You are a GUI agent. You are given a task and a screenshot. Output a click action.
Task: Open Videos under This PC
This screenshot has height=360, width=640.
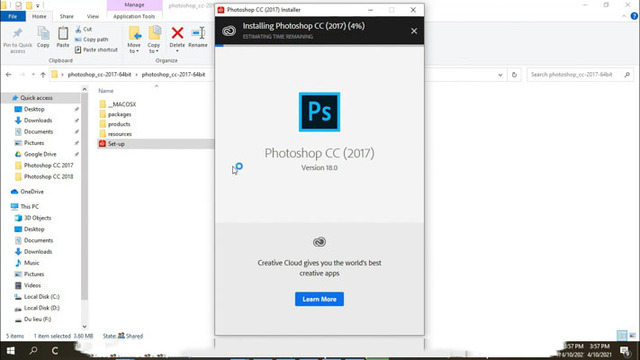coord(32,285)
